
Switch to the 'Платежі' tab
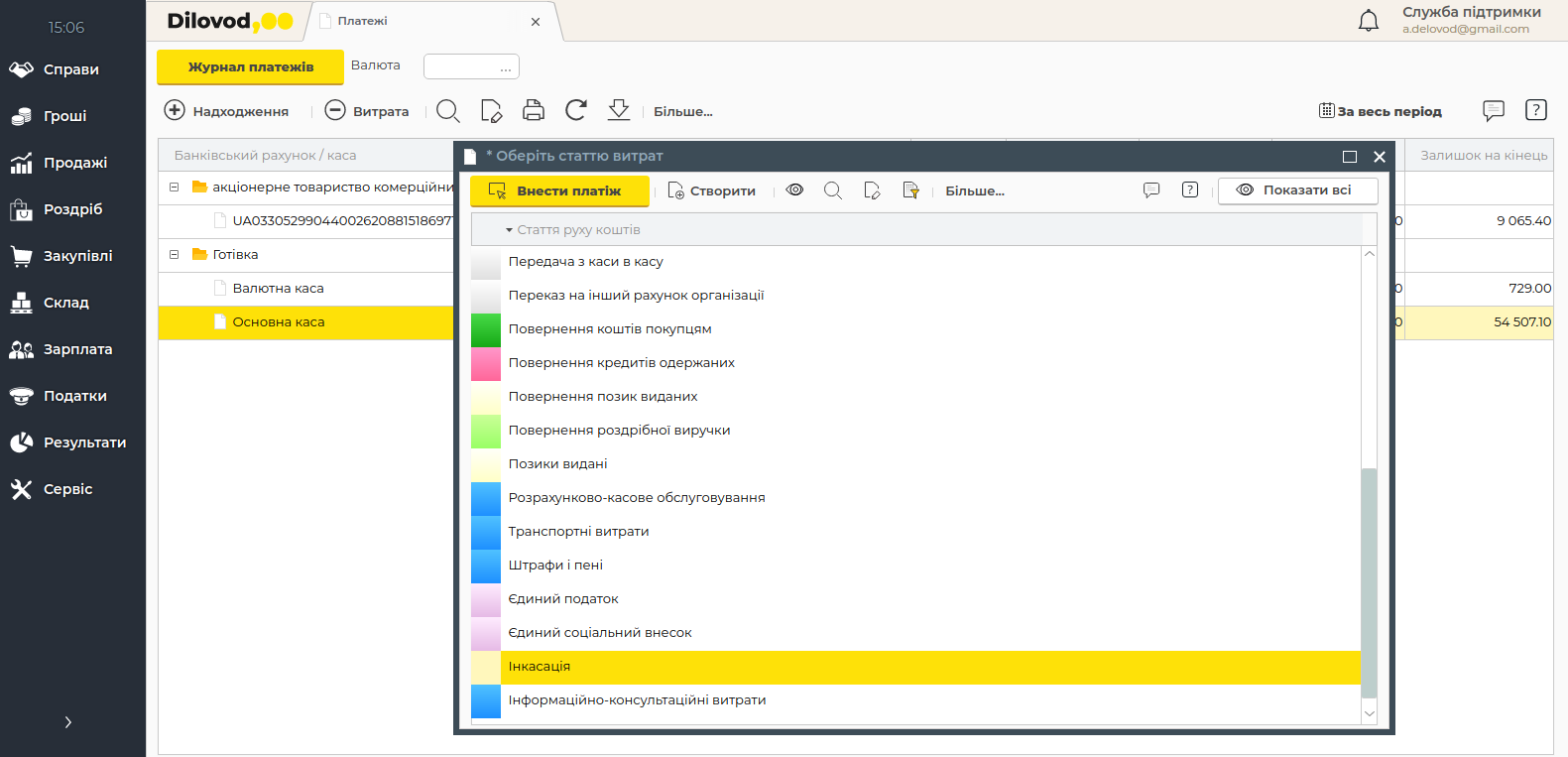362,21
